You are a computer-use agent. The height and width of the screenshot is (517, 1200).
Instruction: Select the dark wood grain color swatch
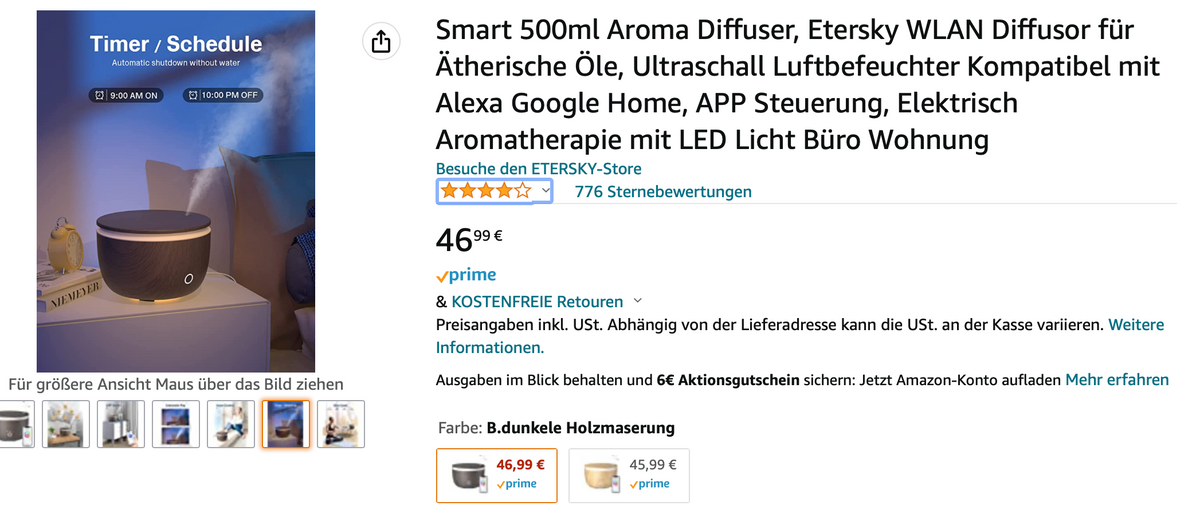(497, 474)
